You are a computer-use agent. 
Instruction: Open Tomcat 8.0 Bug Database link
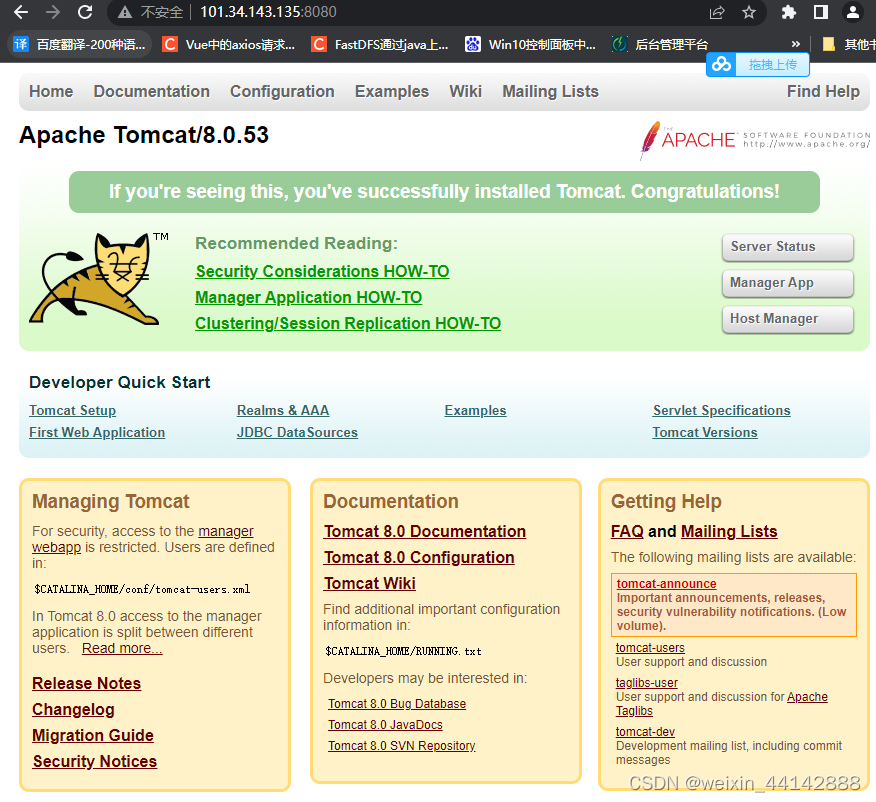pos(397,704)
